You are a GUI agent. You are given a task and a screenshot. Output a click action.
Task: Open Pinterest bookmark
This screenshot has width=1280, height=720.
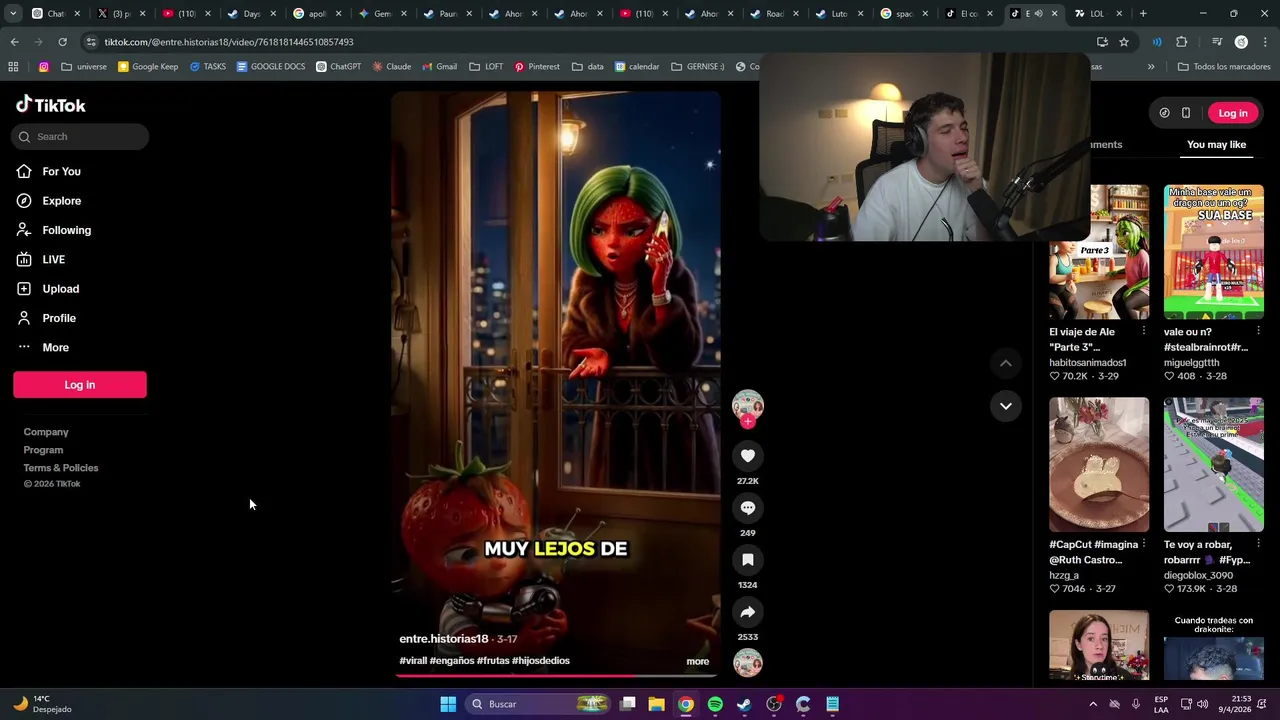(x=537, y=67)
